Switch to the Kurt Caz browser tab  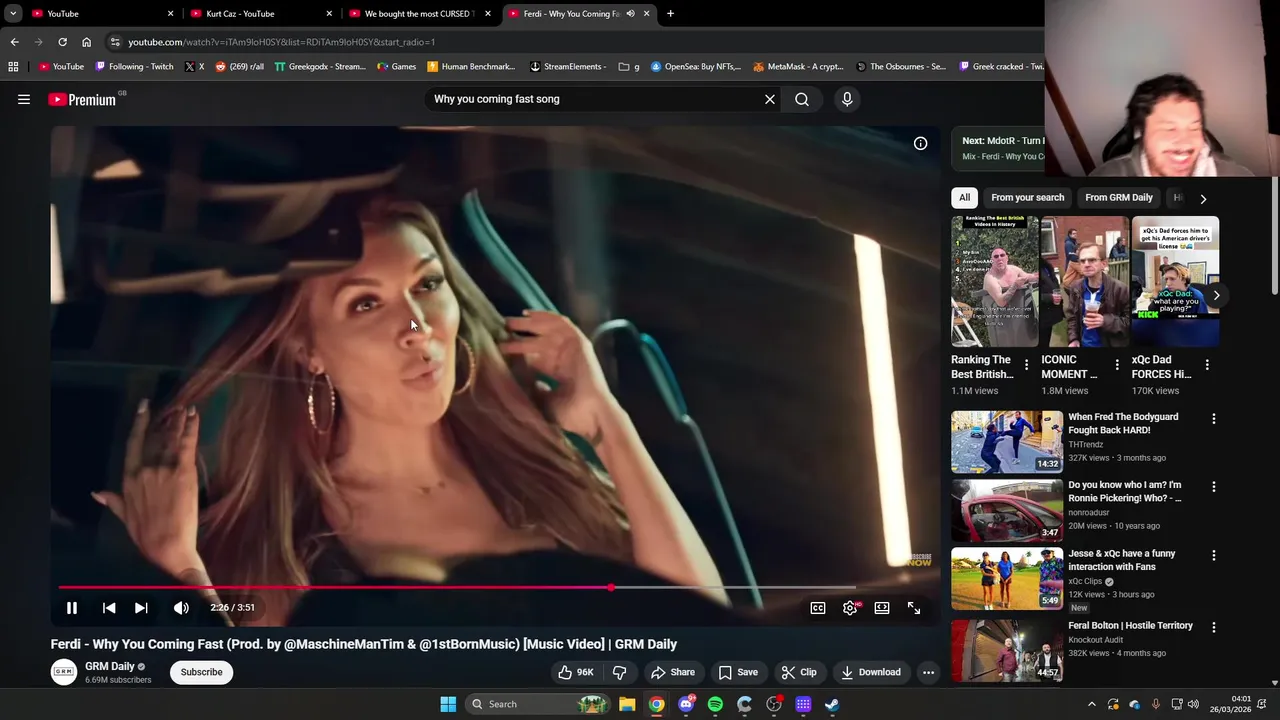click(261, 14)
